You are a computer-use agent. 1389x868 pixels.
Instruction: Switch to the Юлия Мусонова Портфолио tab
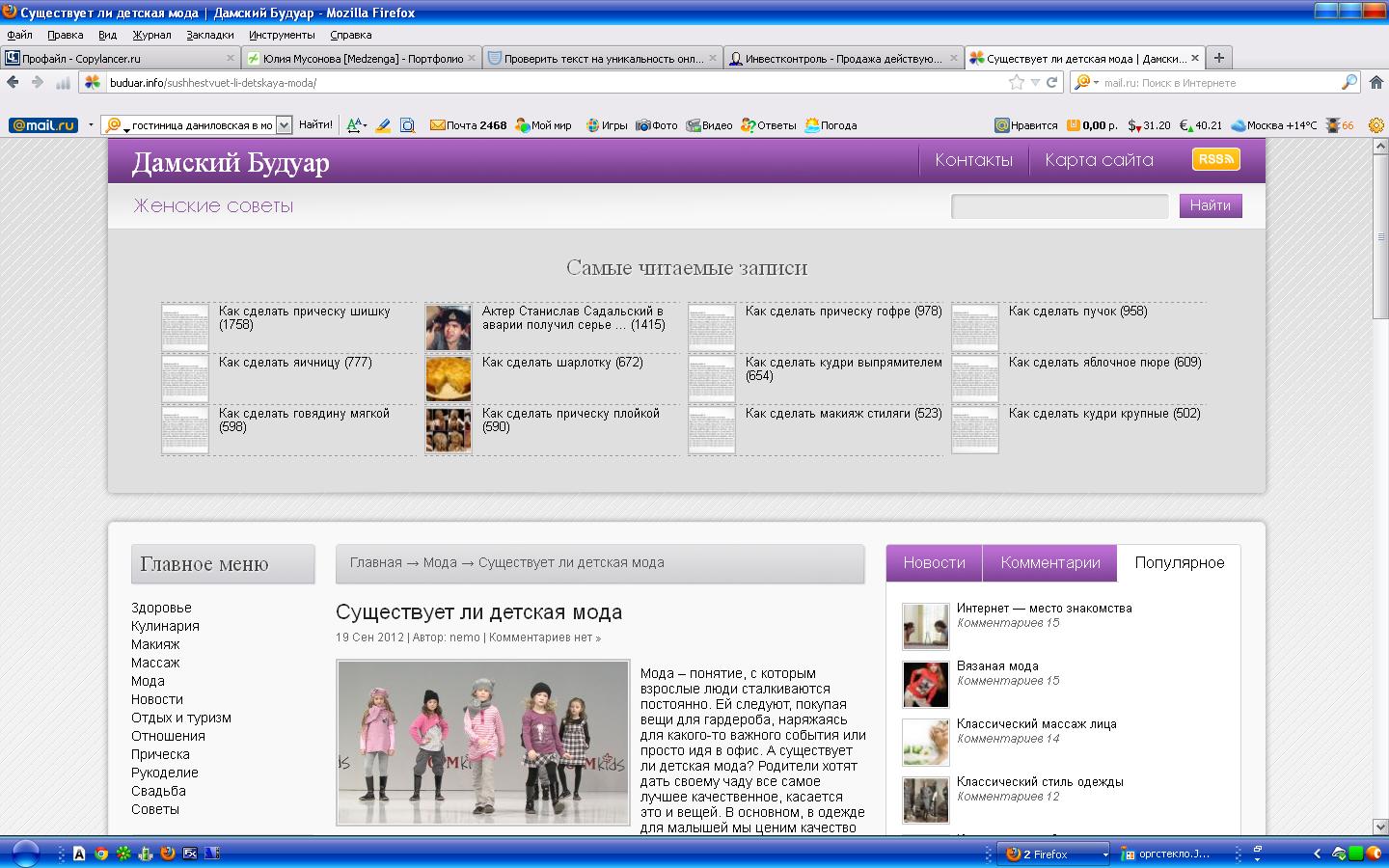(361, 58)
